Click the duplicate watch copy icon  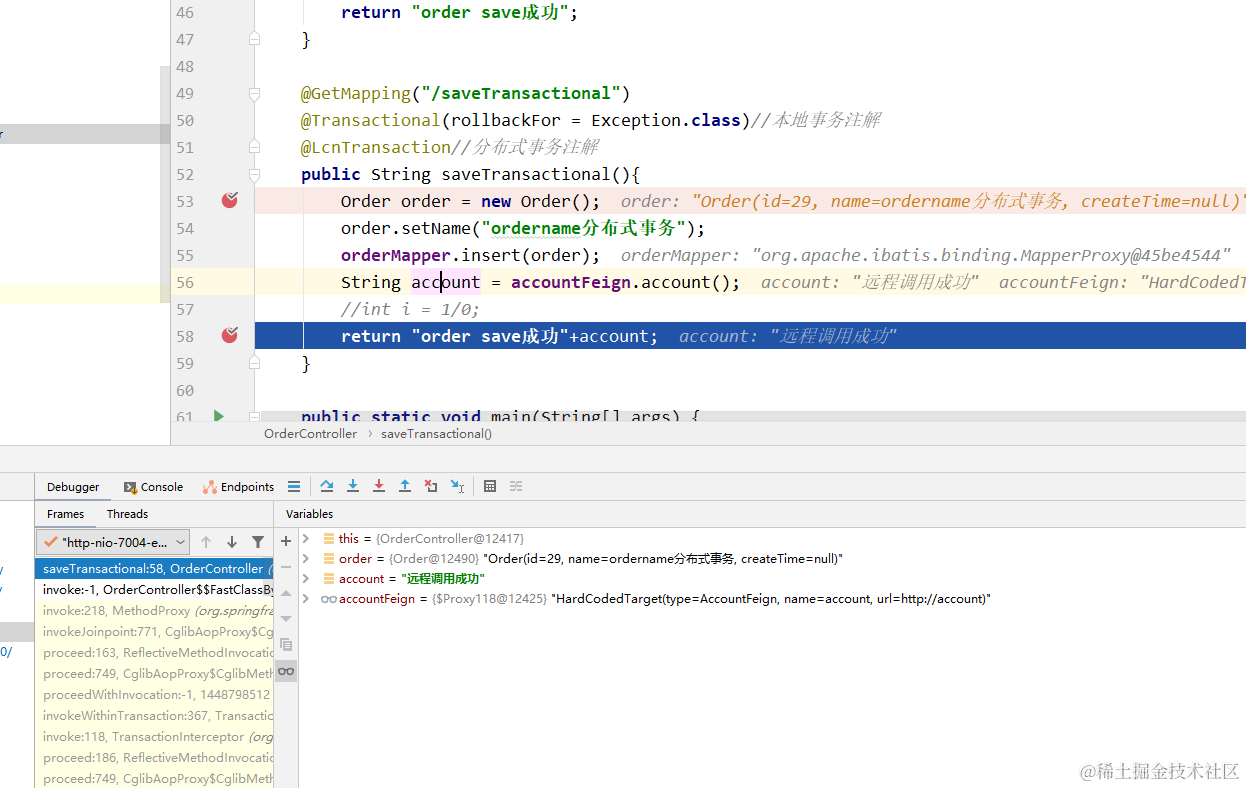pos(286,645)
